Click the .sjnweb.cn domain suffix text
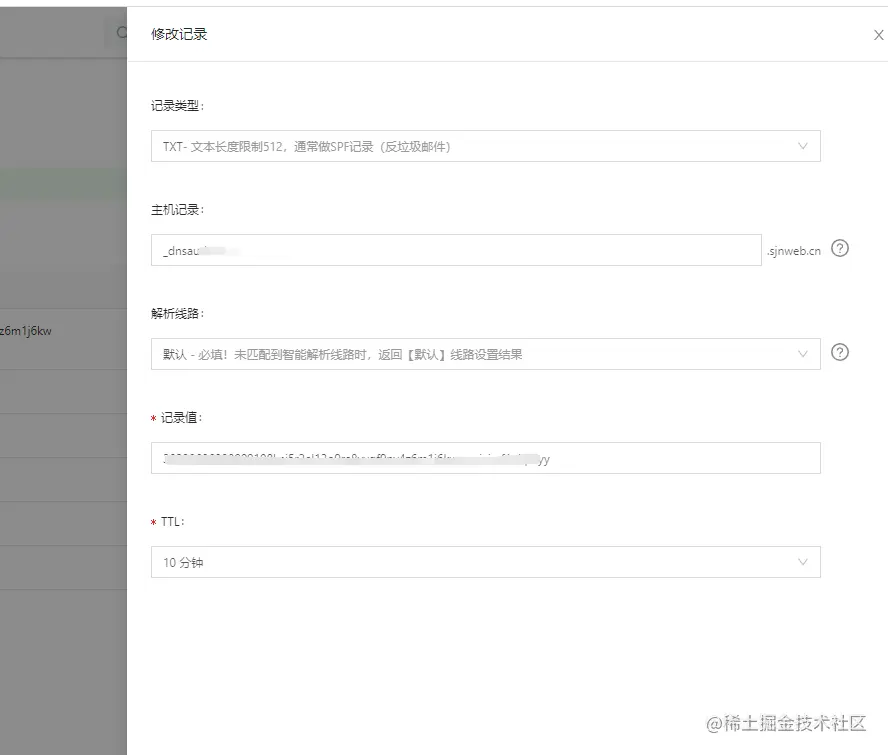This screenshot has width=888, height=755. pyautogui.click(x=793, y=251)
